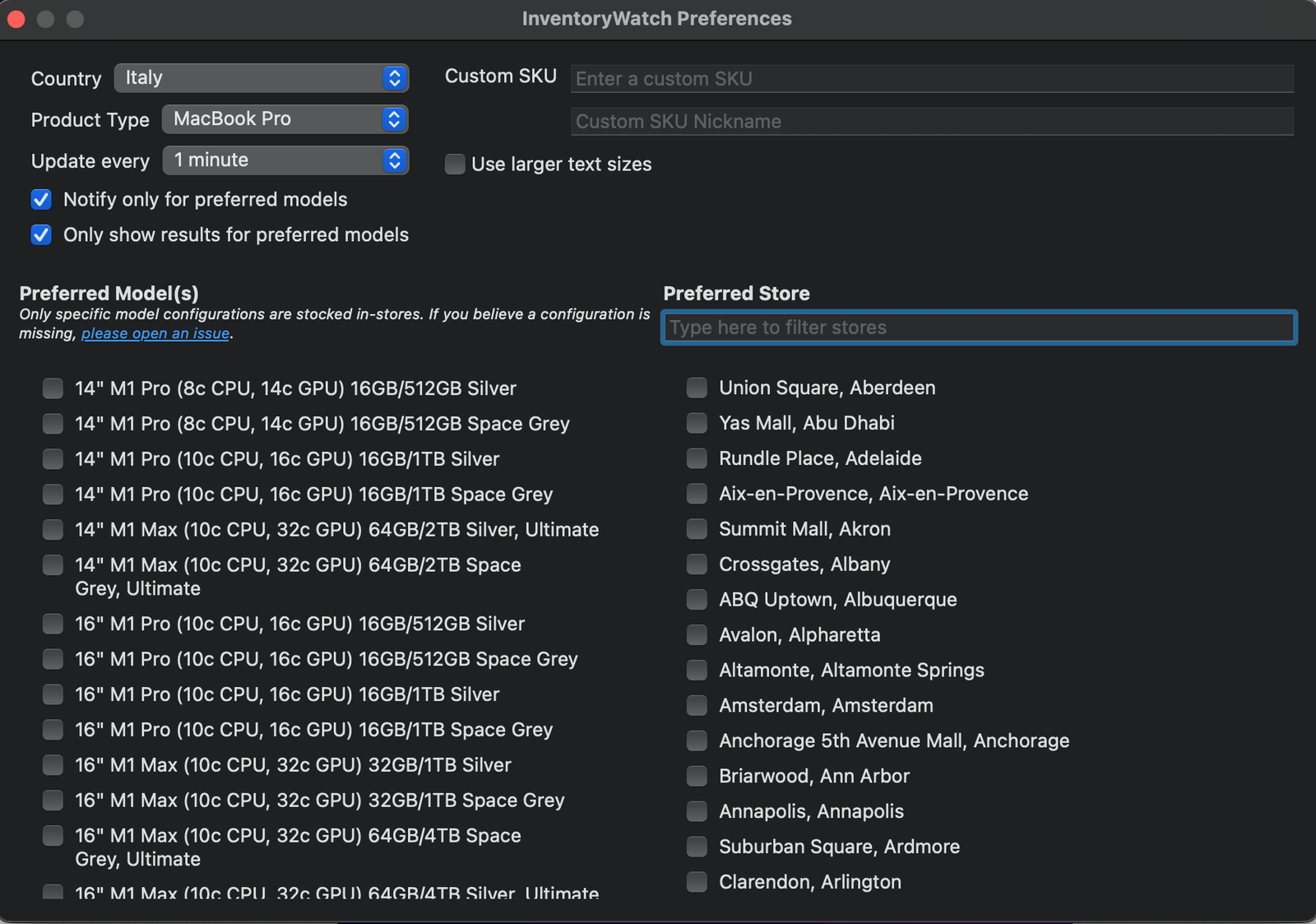Select Briarwood, Ann Arbor store checkbox

pos(697,777)
